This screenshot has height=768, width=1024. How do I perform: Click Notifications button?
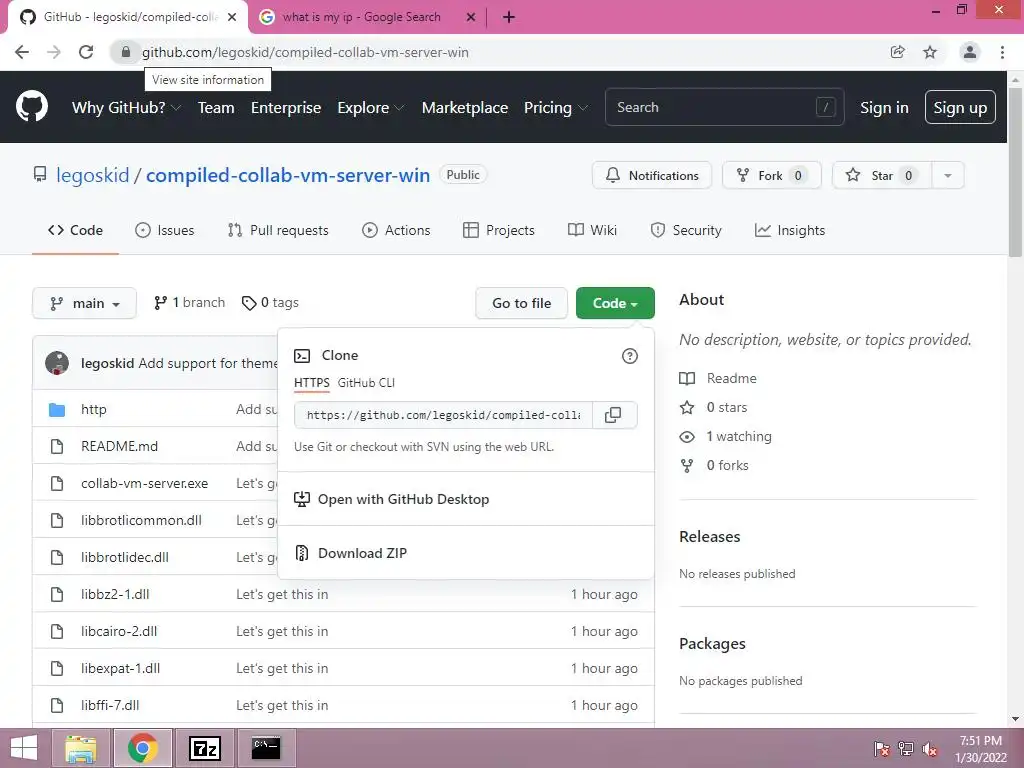[x=652, y=175]
